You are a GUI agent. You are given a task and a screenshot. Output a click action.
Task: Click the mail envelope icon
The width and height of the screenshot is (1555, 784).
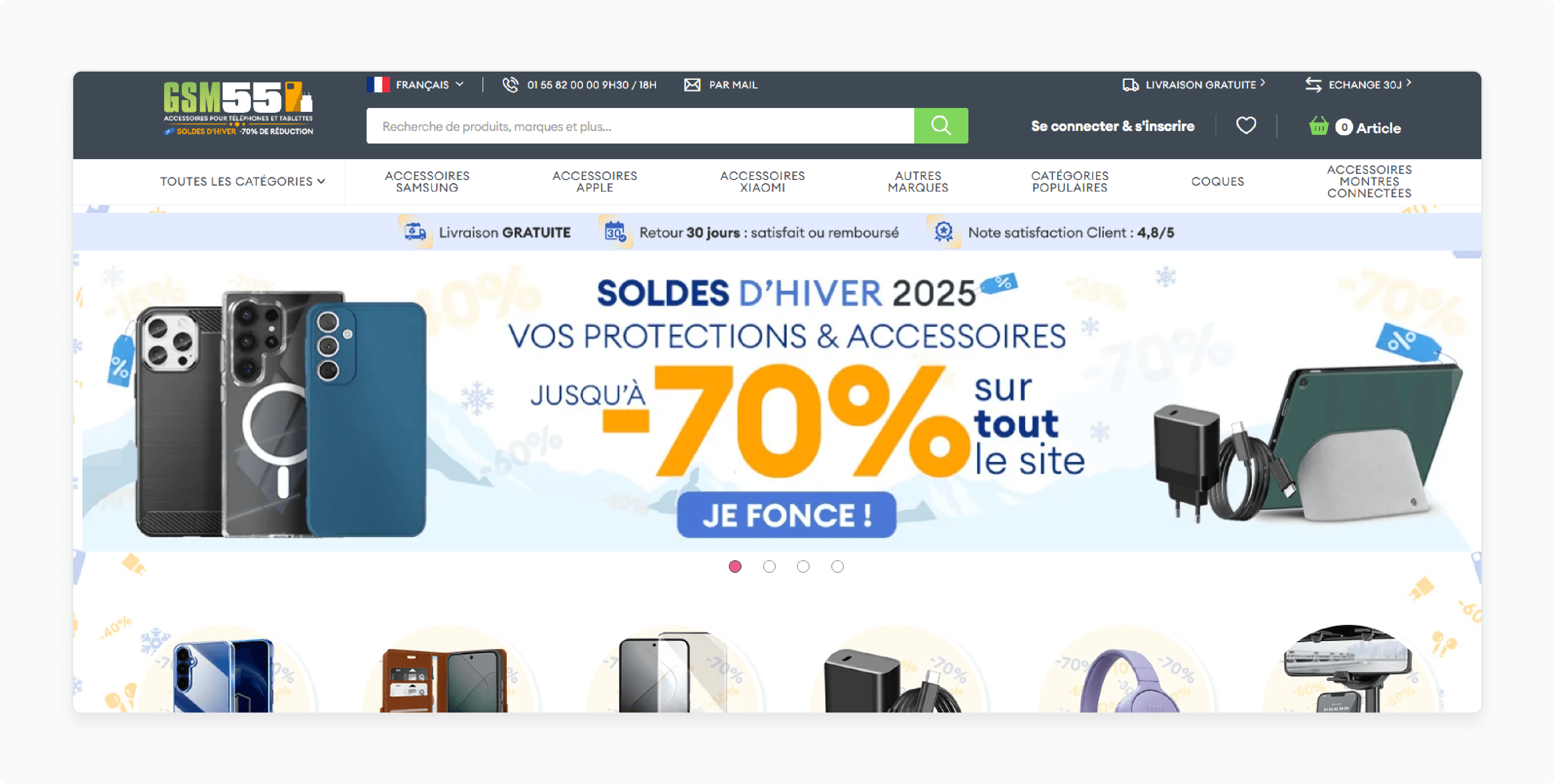coord(692,84)
